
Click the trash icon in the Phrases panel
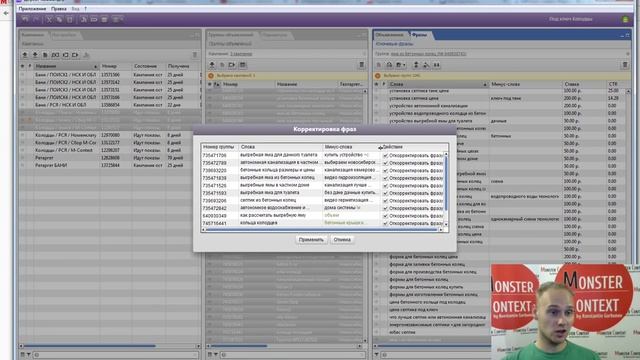click(x=624, y=65)
